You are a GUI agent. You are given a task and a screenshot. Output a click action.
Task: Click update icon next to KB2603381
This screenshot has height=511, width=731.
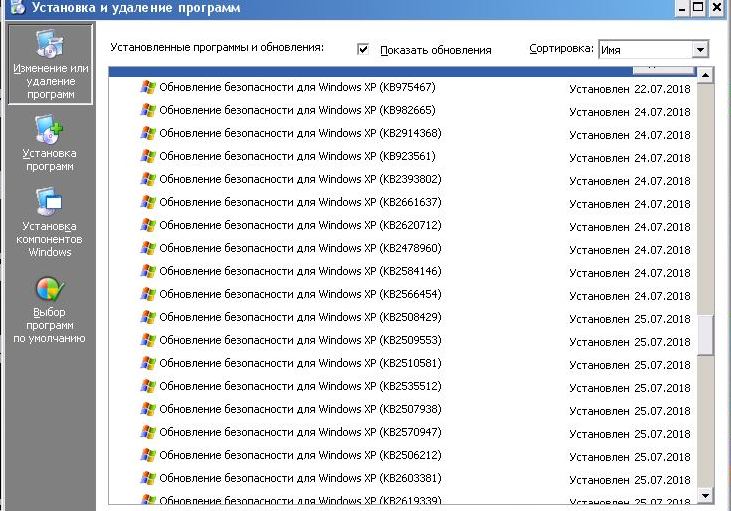tap(148, 478)
